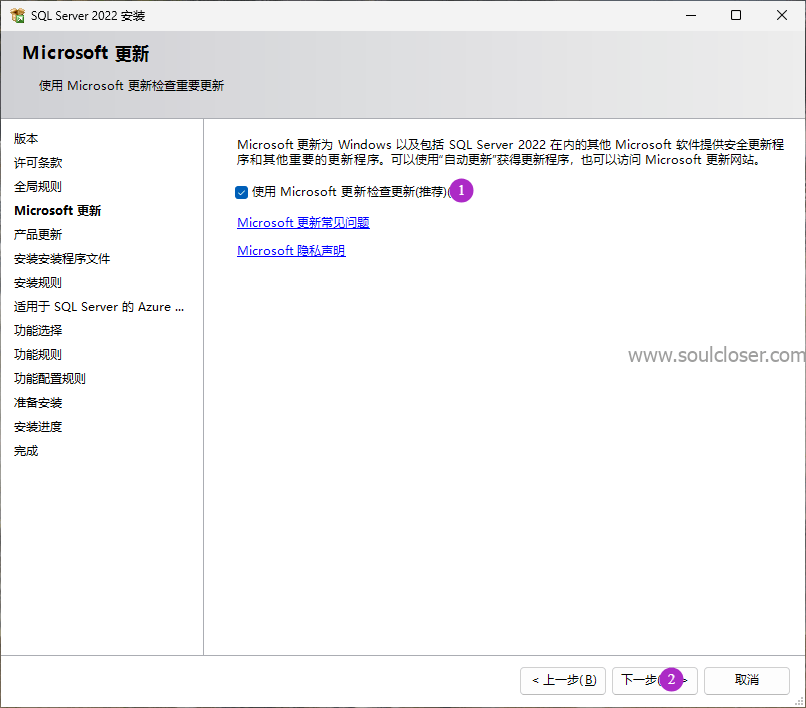Maximize the SQL Server 2022 安装 window

coord(736,15)
